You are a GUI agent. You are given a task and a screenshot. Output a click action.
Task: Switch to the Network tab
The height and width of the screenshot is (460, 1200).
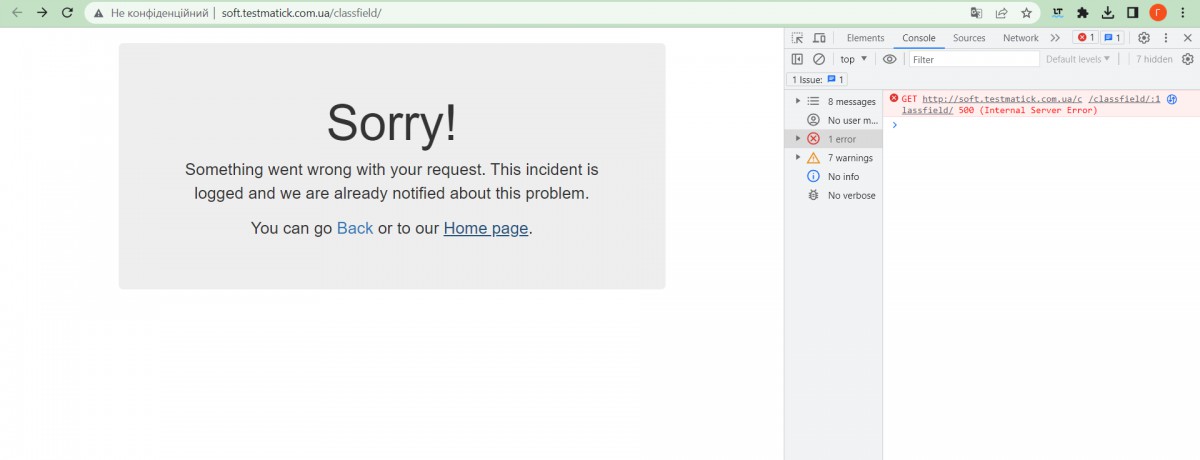1020,38
